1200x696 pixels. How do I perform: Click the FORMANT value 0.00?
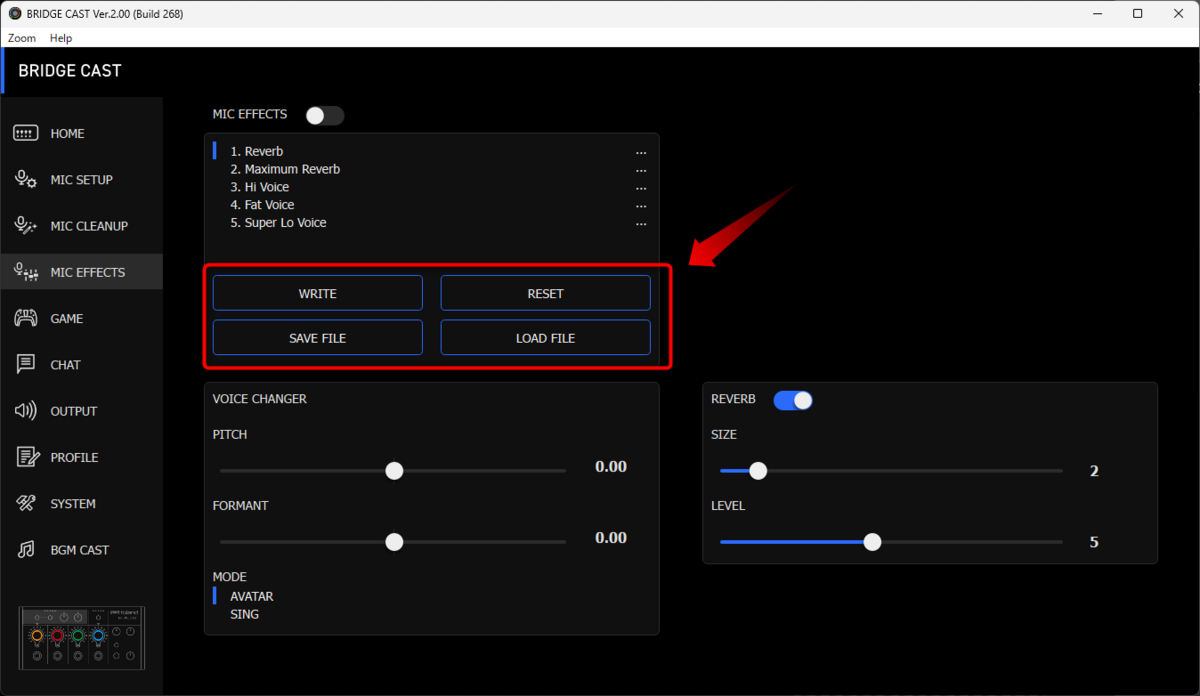point(611,538)
